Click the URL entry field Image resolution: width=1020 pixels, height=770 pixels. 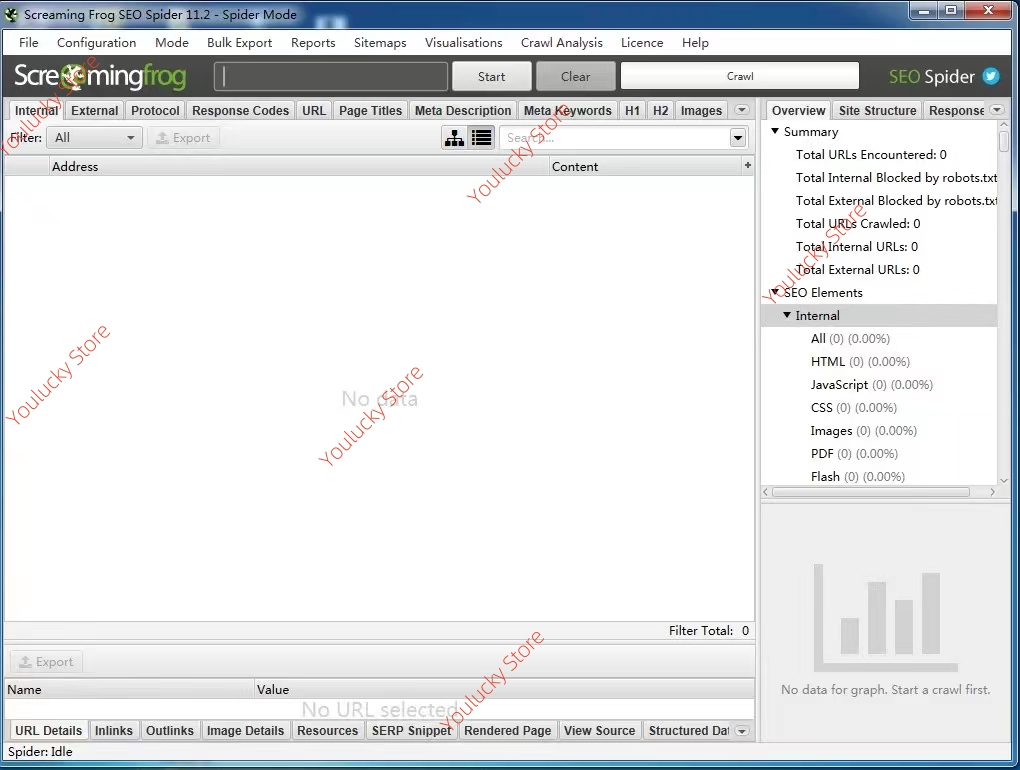pos(331,77)
